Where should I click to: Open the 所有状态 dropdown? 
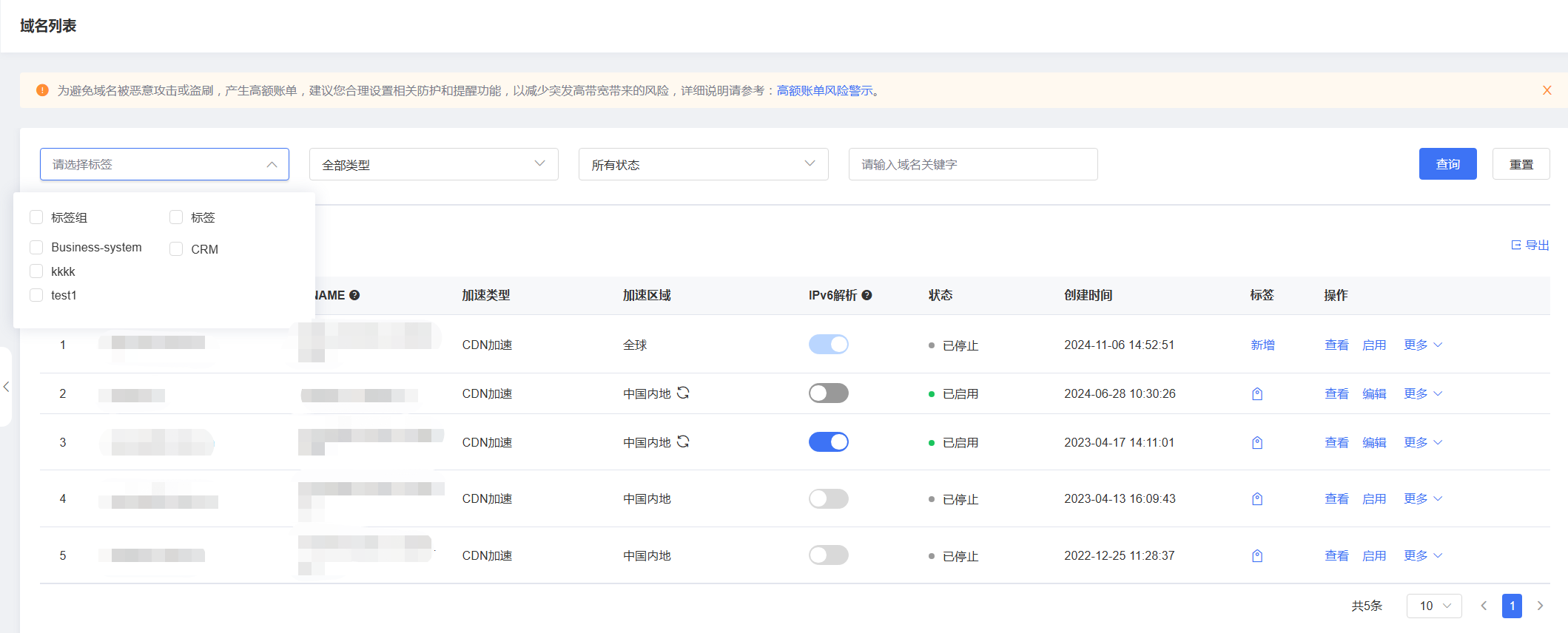point(704,164)
